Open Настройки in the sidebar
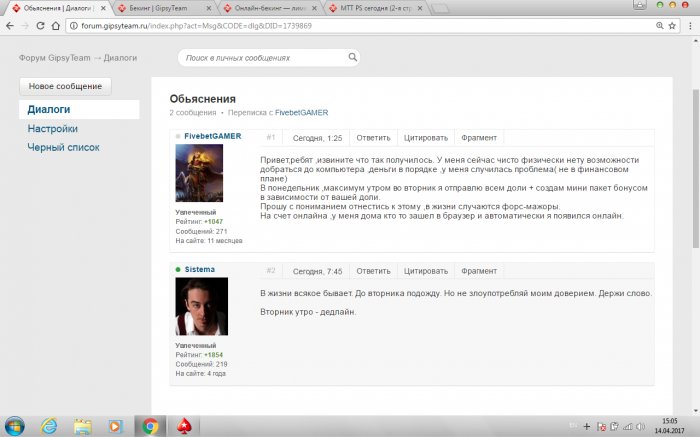The height and width of the screenshot is (437, 700). click(x=53, y=129)
